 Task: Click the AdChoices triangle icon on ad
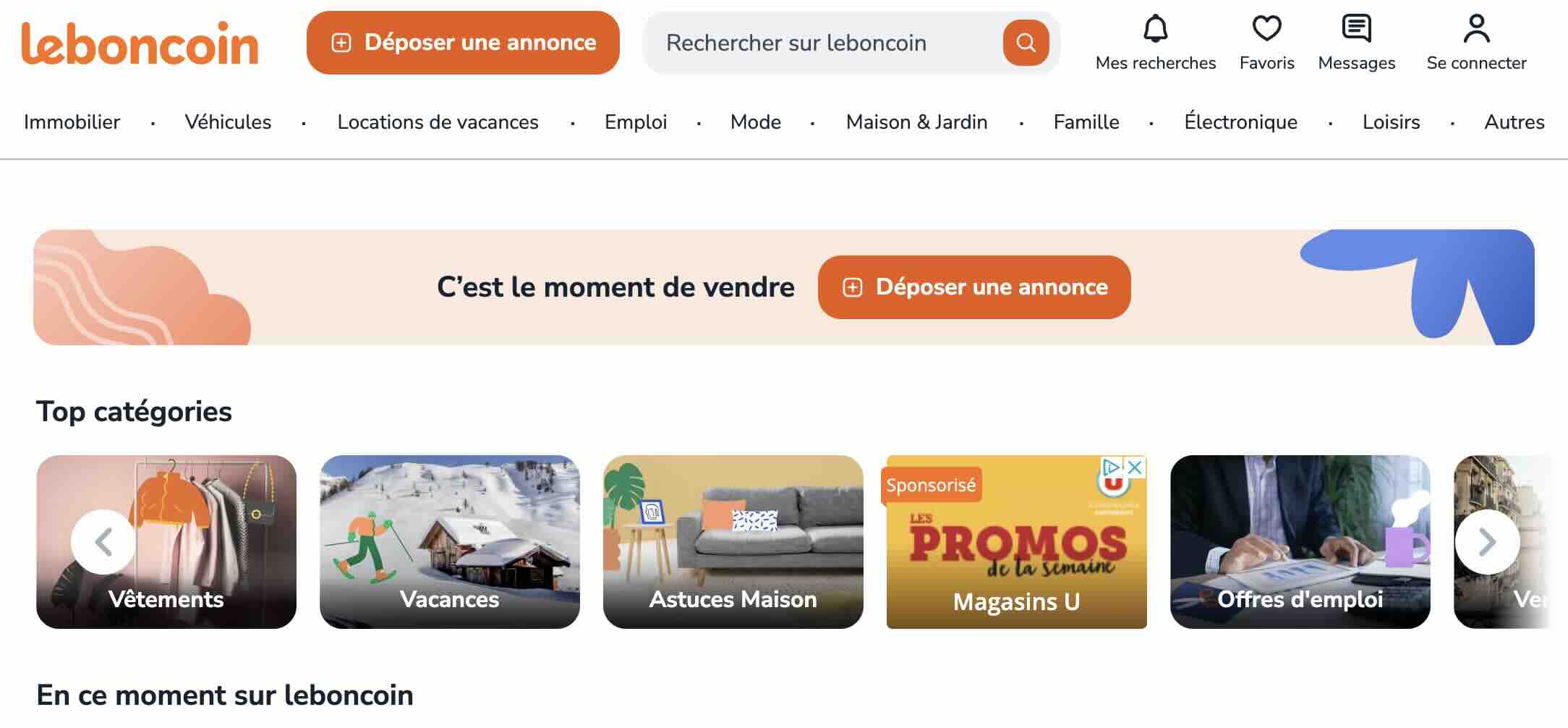pyautogui.click(x=1112, y=467)
